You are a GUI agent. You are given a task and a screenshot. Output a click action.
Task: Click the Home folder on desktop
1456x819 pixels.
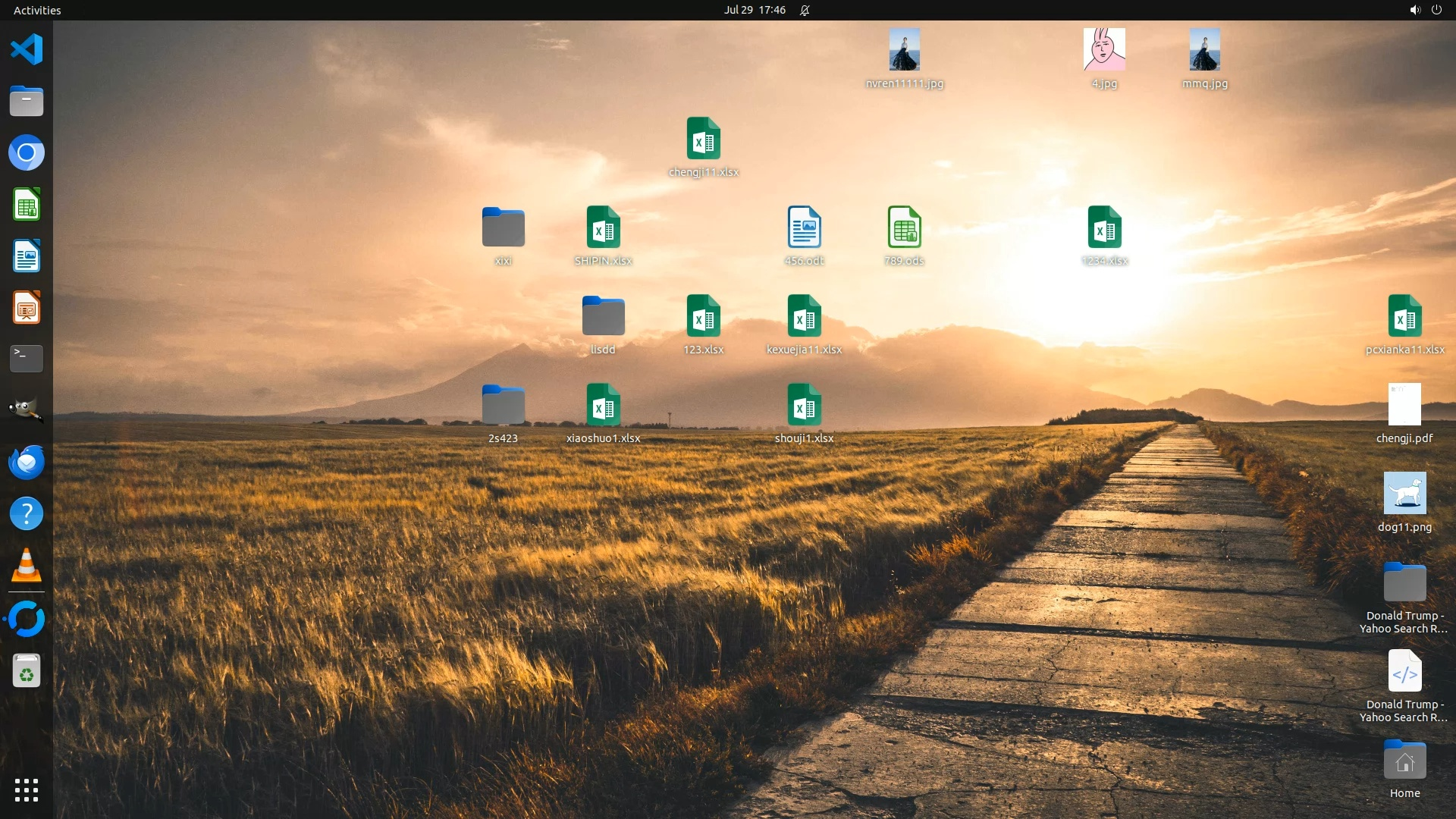pyautogui.click(x=1404, y=761)
